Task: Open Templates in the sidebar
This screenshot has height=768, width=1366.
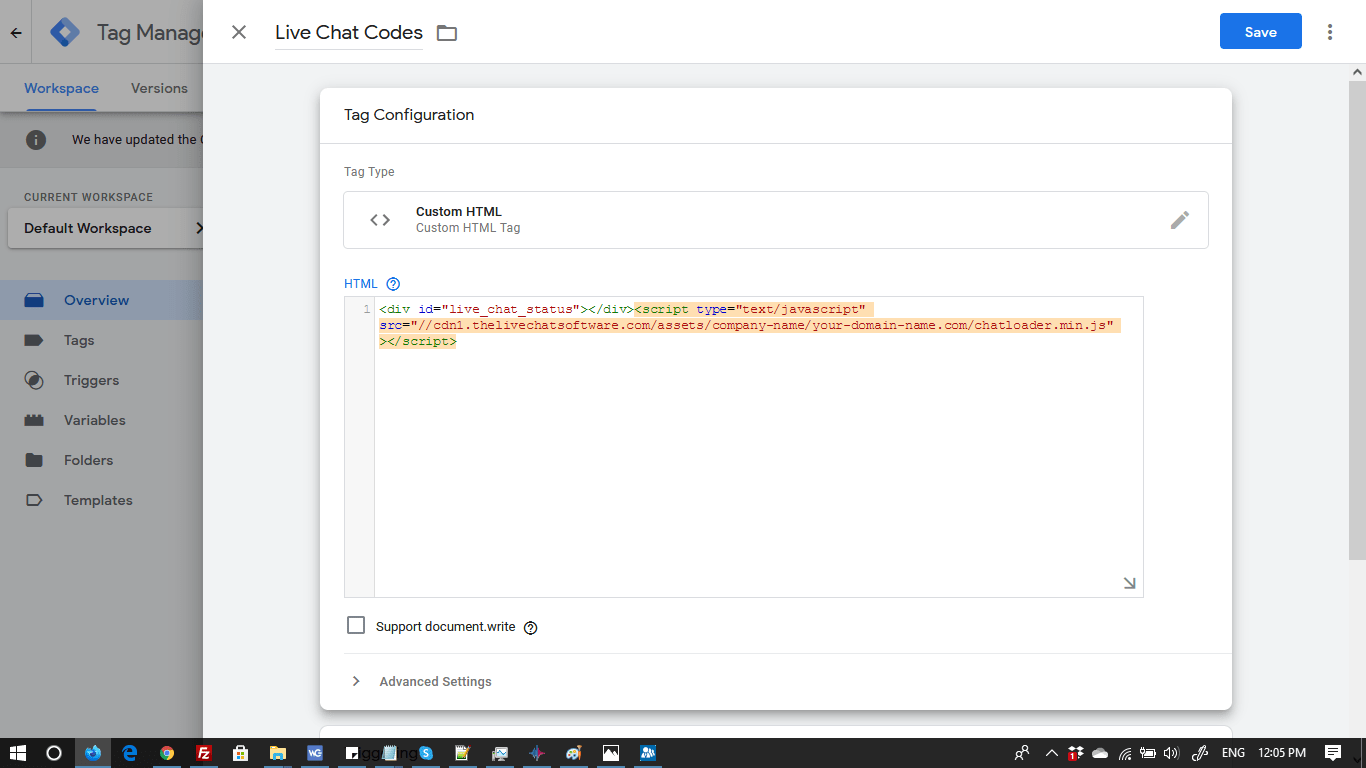Action: click(x=101, y=500)
